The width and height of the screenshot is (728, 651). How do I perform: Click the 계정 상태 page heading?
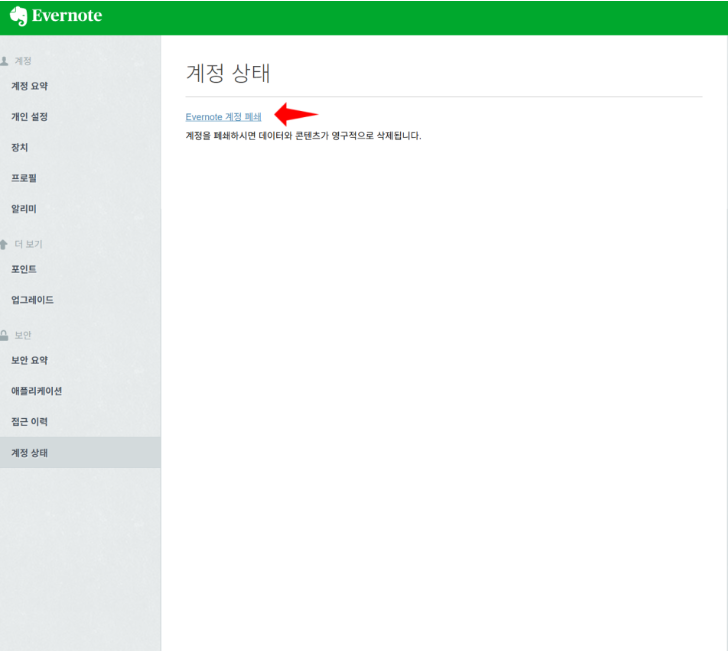click(x=228, y=73)
